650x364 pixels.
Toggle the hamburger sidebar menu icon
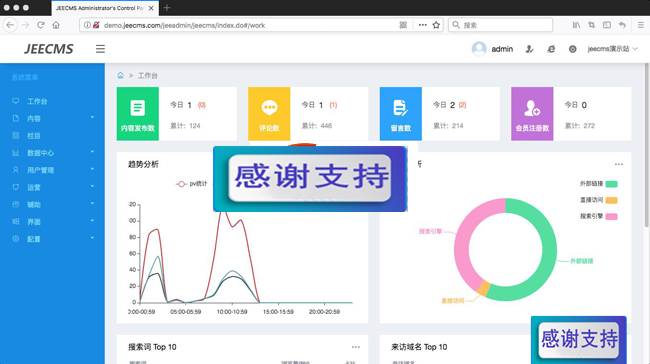pos(100,49)
